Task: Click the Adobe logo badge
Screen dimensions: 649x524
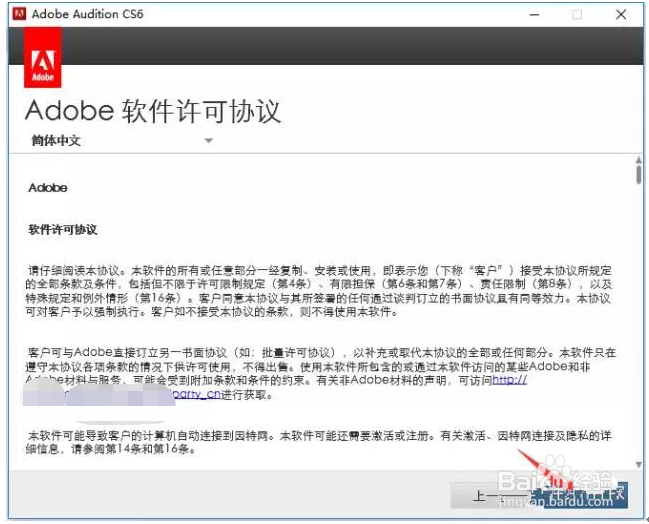Action: pyautogui.click(x=43, y=58)
